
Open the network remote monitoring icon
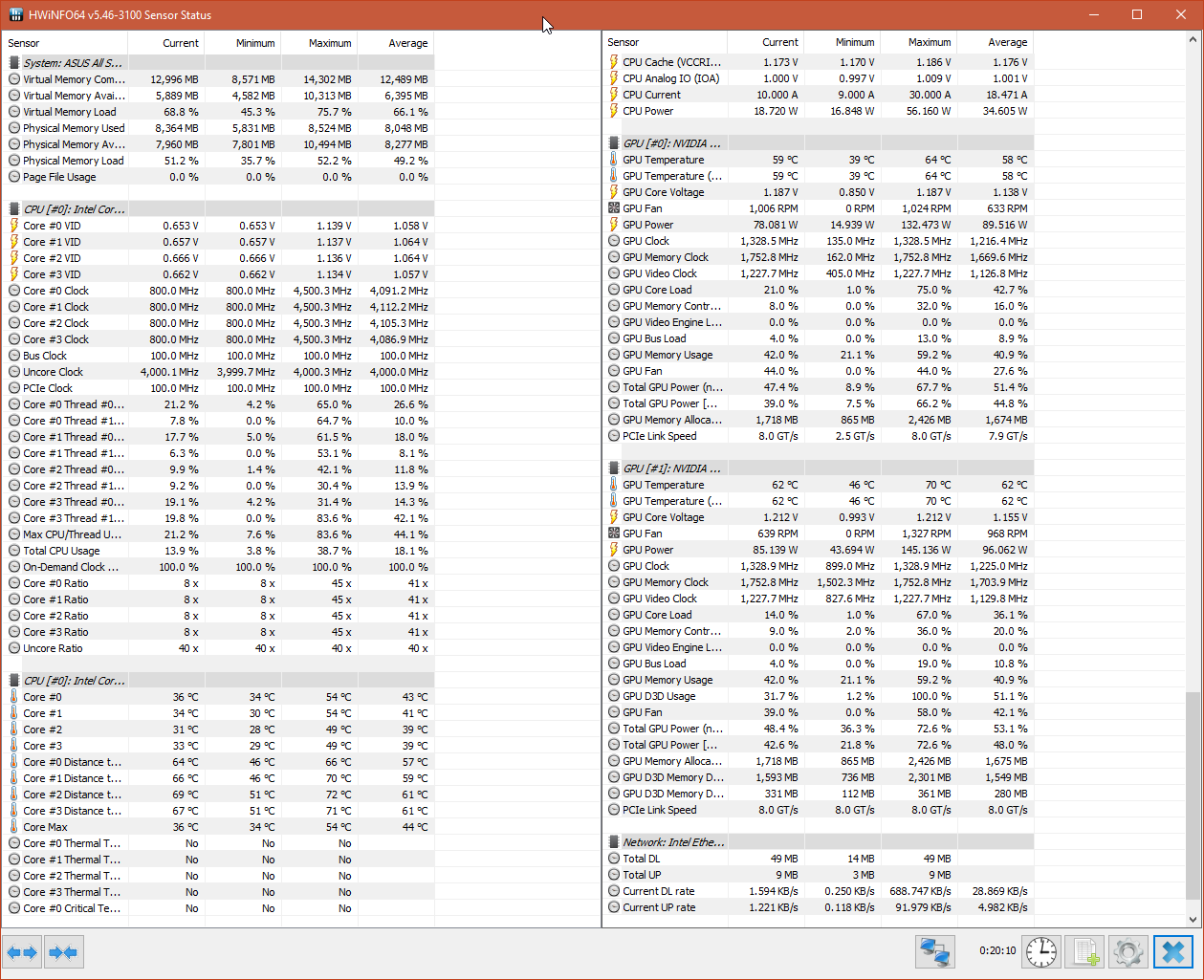click(934, 952)
